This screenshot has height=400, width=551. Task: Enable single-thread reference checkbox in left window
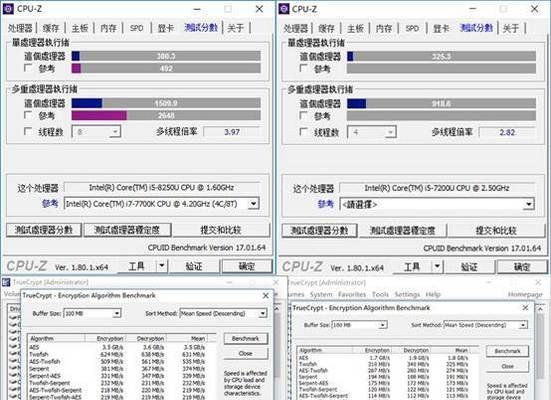[28, 68]
